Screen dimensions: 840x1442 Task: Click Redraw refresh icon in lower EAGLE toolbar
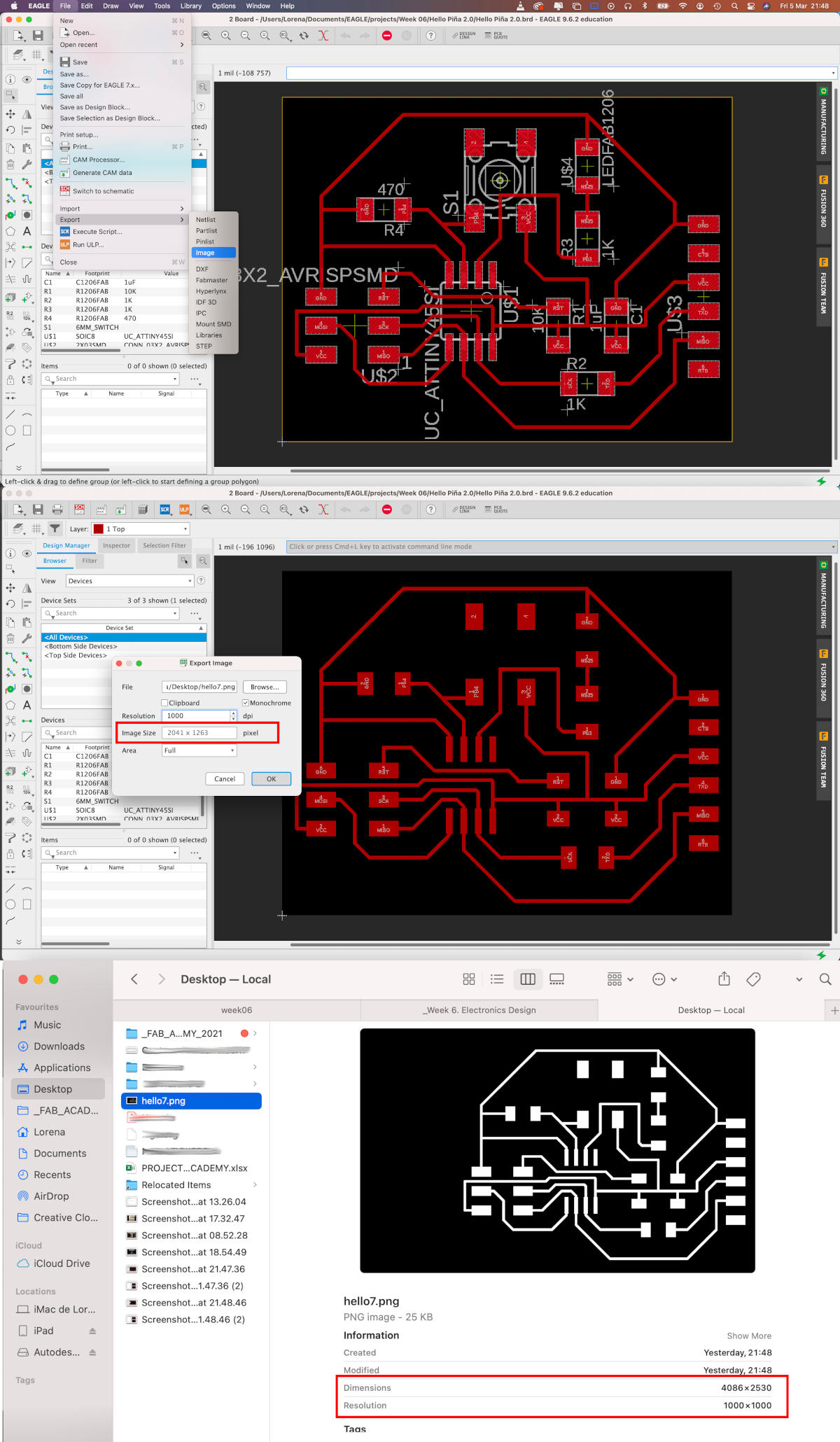(x=304, y=510)
